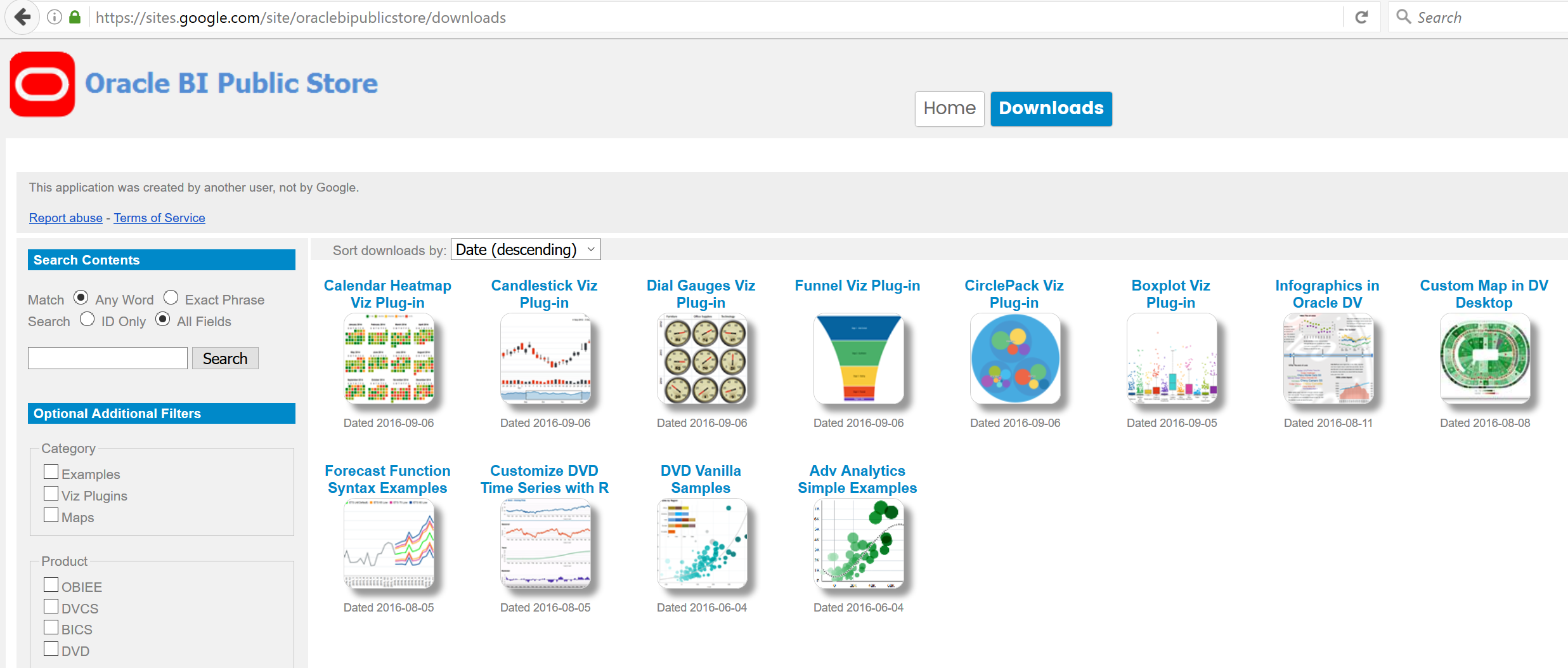Screen dimensions: 1568x668
Task: Check the Viz Plugins category filter
Action: [x=51, y=493]
